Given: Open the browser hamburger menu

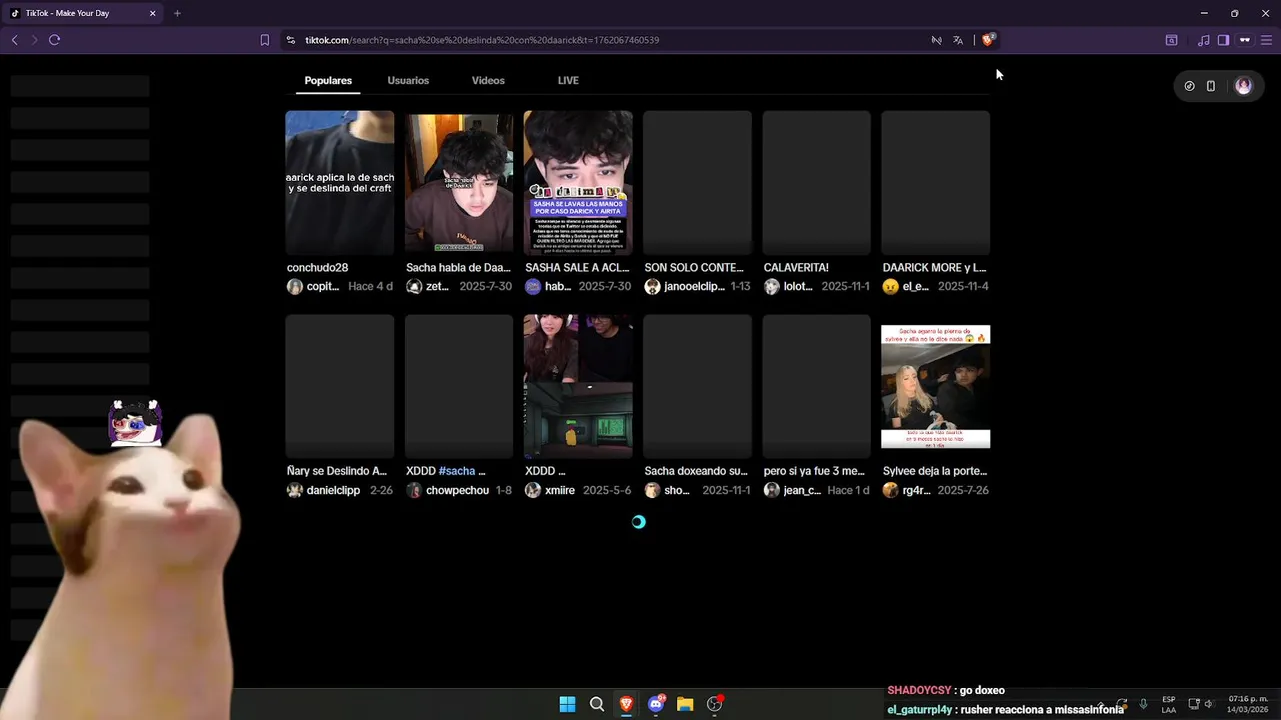Looking at the screenshot, I should 1267,40.
